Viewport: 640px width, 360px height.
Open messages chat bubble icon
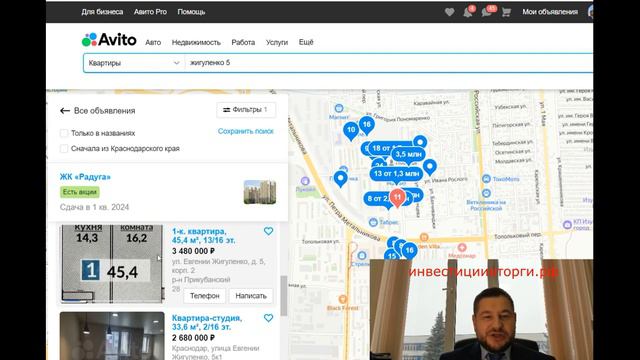(x=487, y=12)
